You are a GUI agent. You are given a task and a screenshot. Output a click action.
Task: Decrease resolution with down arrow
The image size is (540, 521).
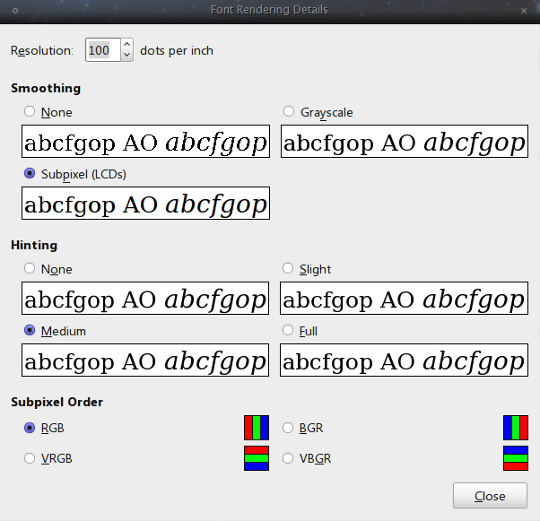point(127,55)
